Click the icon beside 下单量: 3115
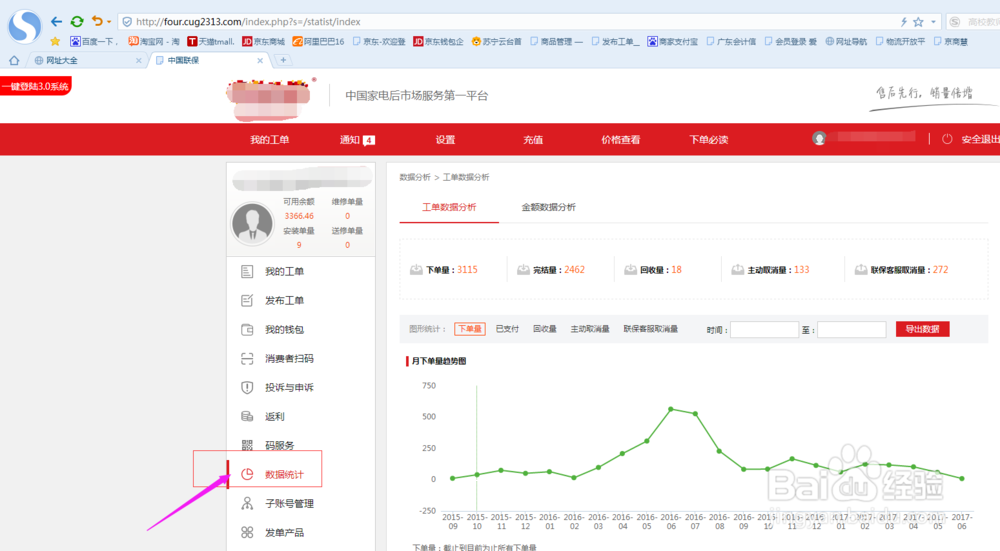1000x551 pixels. (416, 270)
